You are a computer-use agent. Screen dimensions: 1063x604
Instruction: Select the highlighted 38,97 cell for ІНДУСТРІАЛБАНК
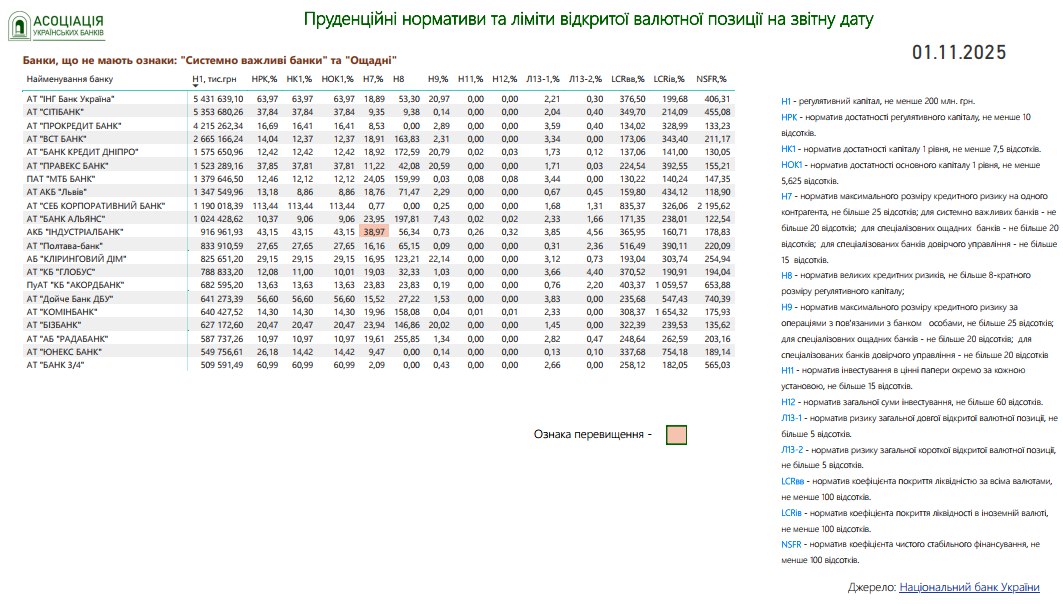click(374, 231)
